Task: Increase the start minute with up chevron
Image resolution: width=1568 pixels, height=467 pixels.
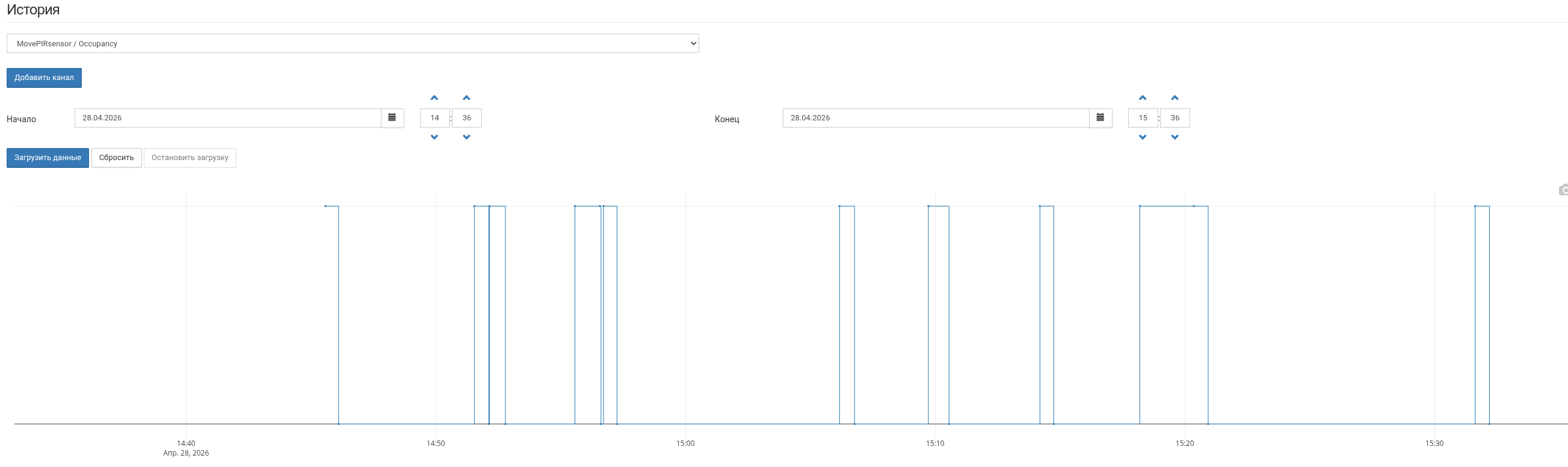Action: pos(467,98)
